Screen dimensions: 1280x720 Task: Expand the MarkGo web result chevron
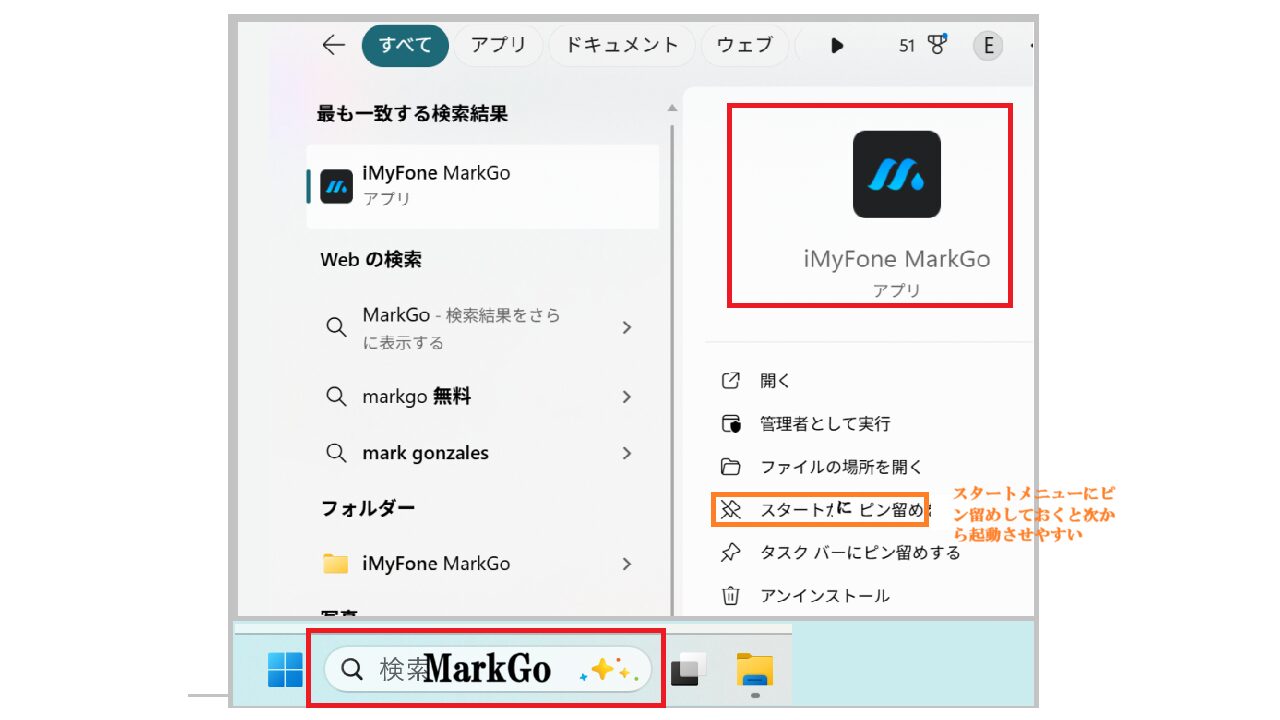click(627, 328)
